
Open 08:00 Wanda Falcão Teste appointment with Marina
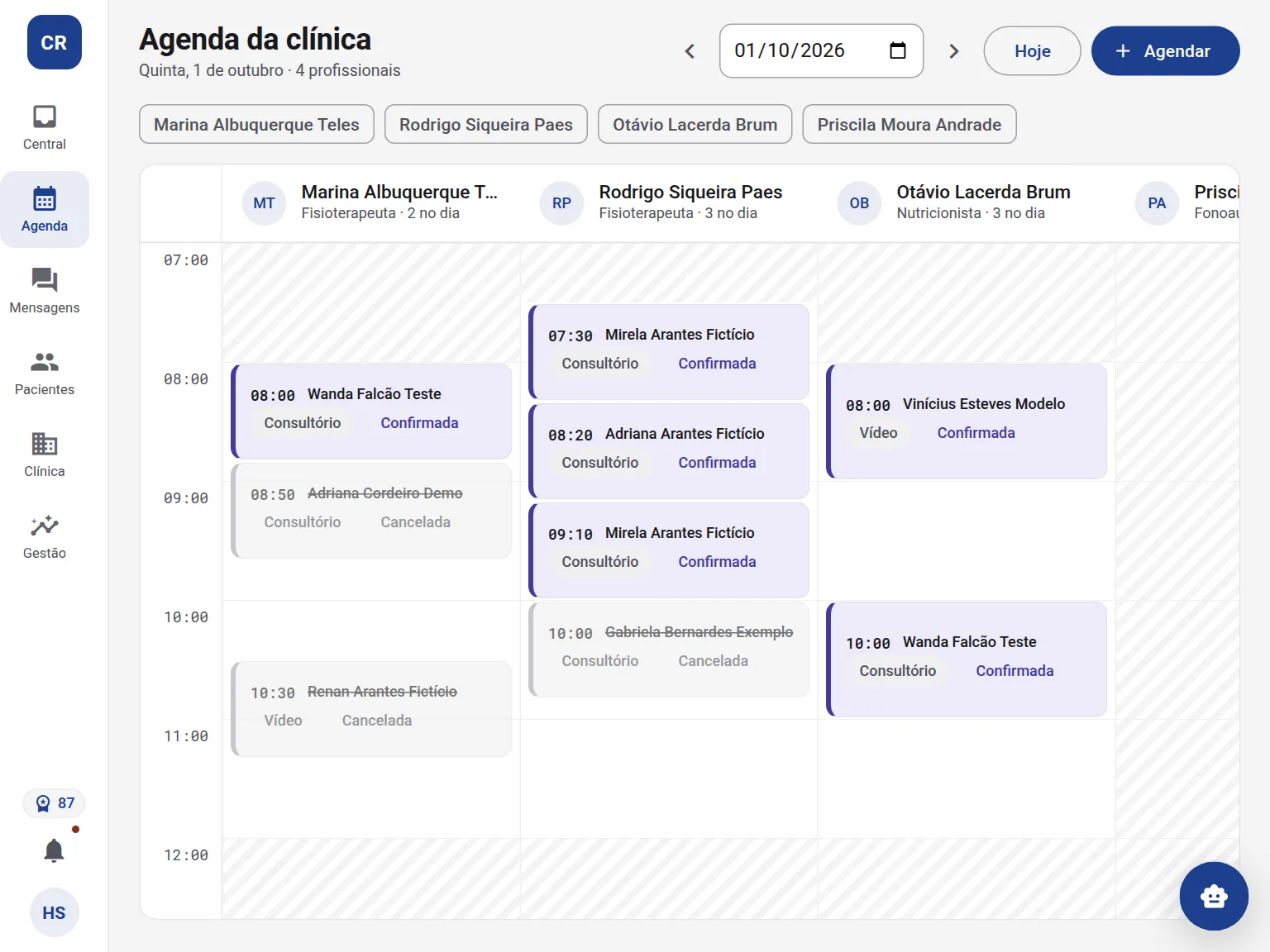[371, 412]
